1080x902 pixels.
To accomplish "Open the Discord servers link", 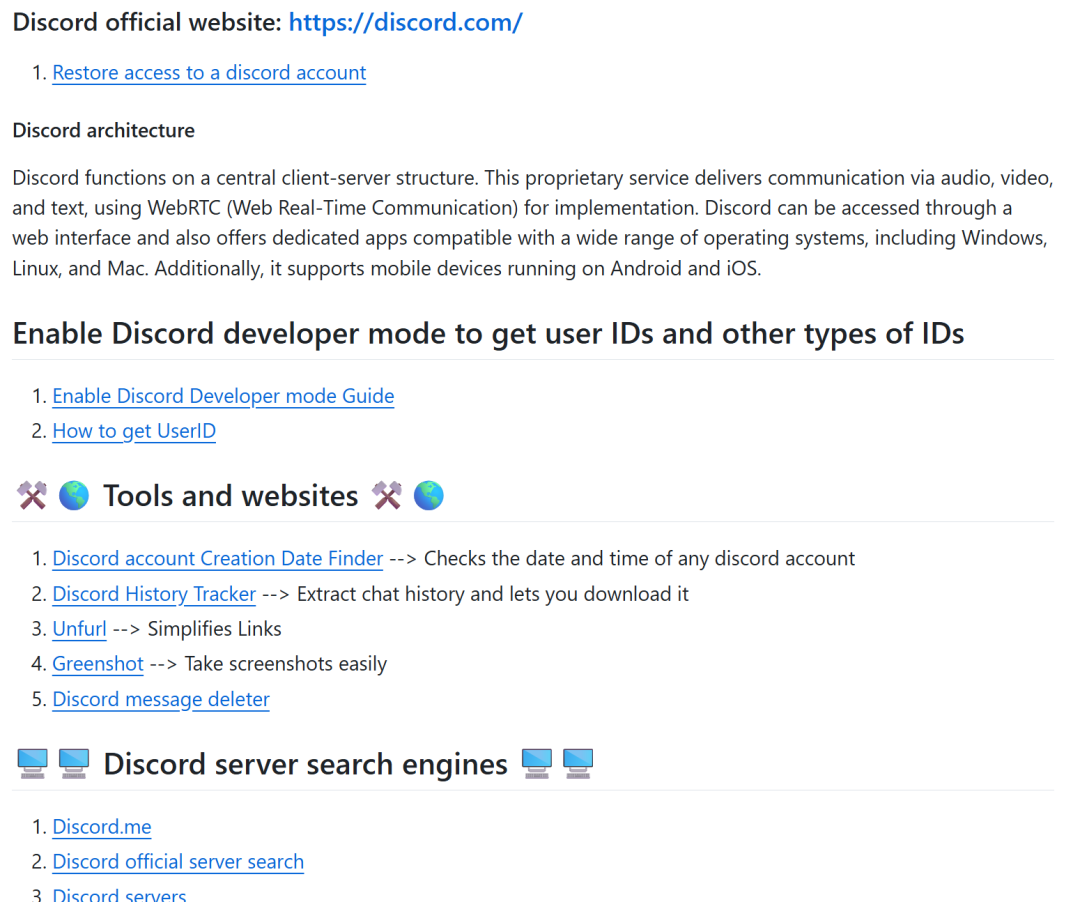I will coord(119,894).
